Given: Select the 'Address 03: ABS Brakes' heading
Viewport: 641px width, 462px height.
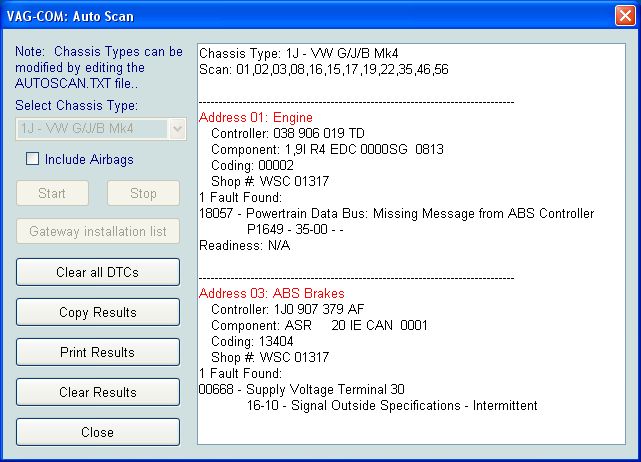Looking at the screenshot, I should tap(271, 294).
